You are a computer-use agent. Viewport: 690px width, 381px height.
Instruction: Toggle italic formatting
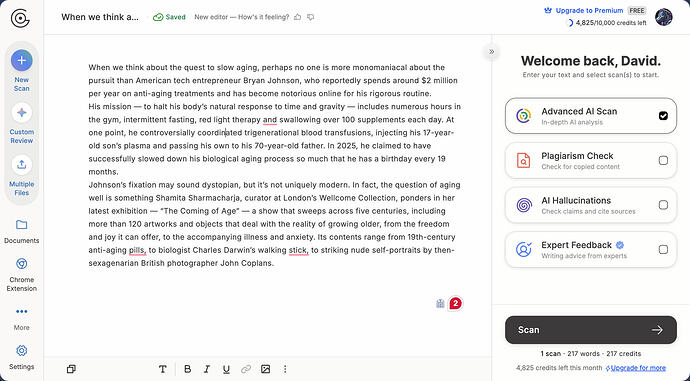pos(207,369)
